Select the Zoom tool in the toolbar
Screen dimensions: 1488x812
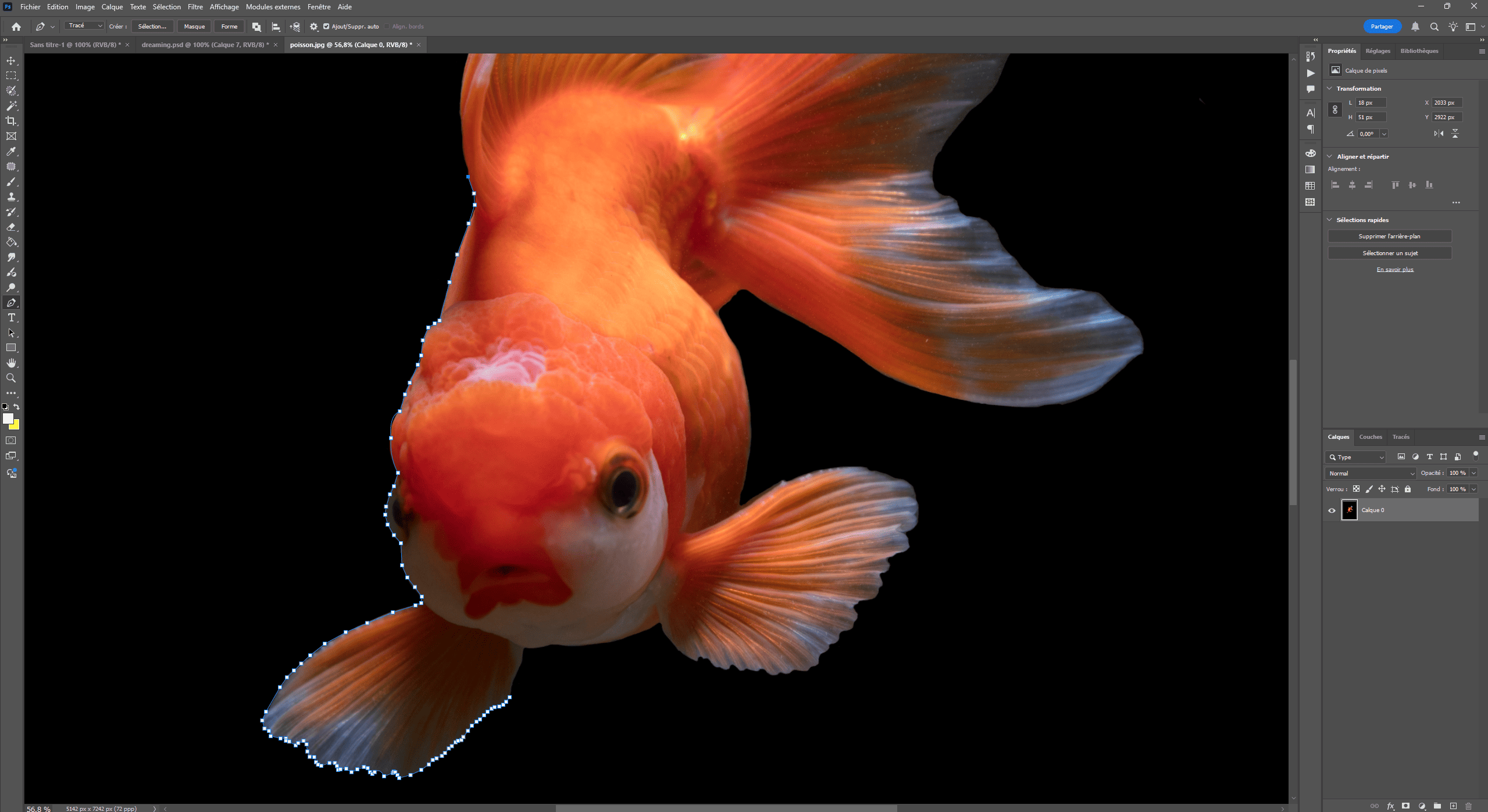pyautogui.click(x=11, y=378)
